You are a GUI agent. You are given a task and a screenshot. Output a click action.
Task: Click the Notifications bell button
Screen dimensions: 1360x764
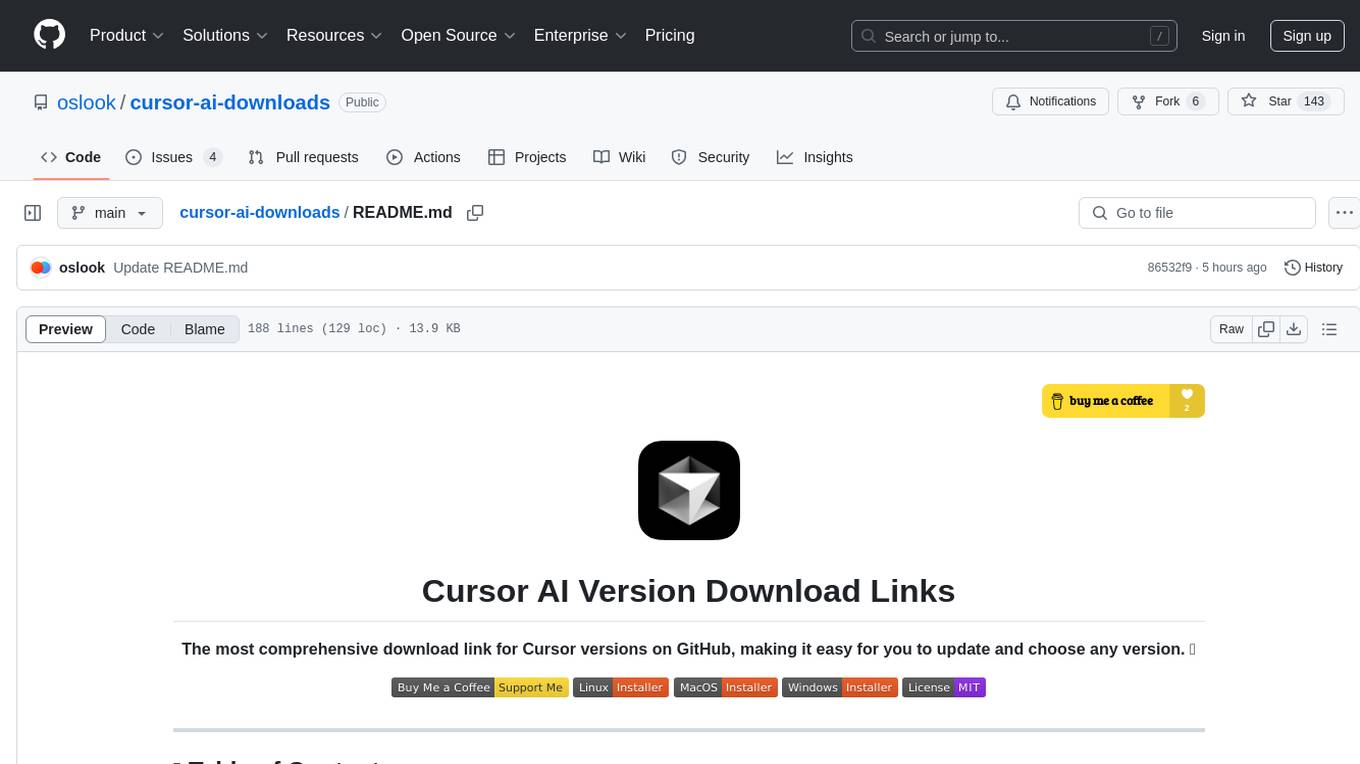pyautogui.click(x=1051, y=102)
